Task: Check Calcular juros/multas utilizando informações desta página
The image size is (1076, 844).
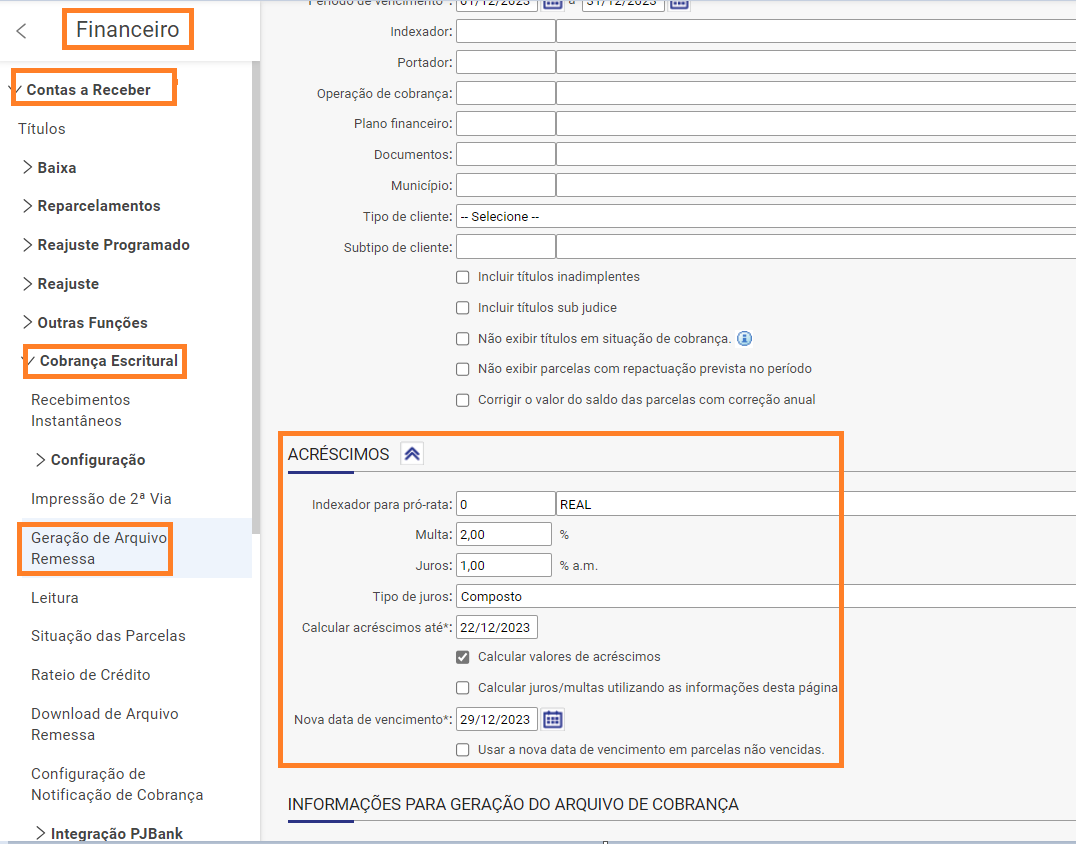Action: [463, 688]
